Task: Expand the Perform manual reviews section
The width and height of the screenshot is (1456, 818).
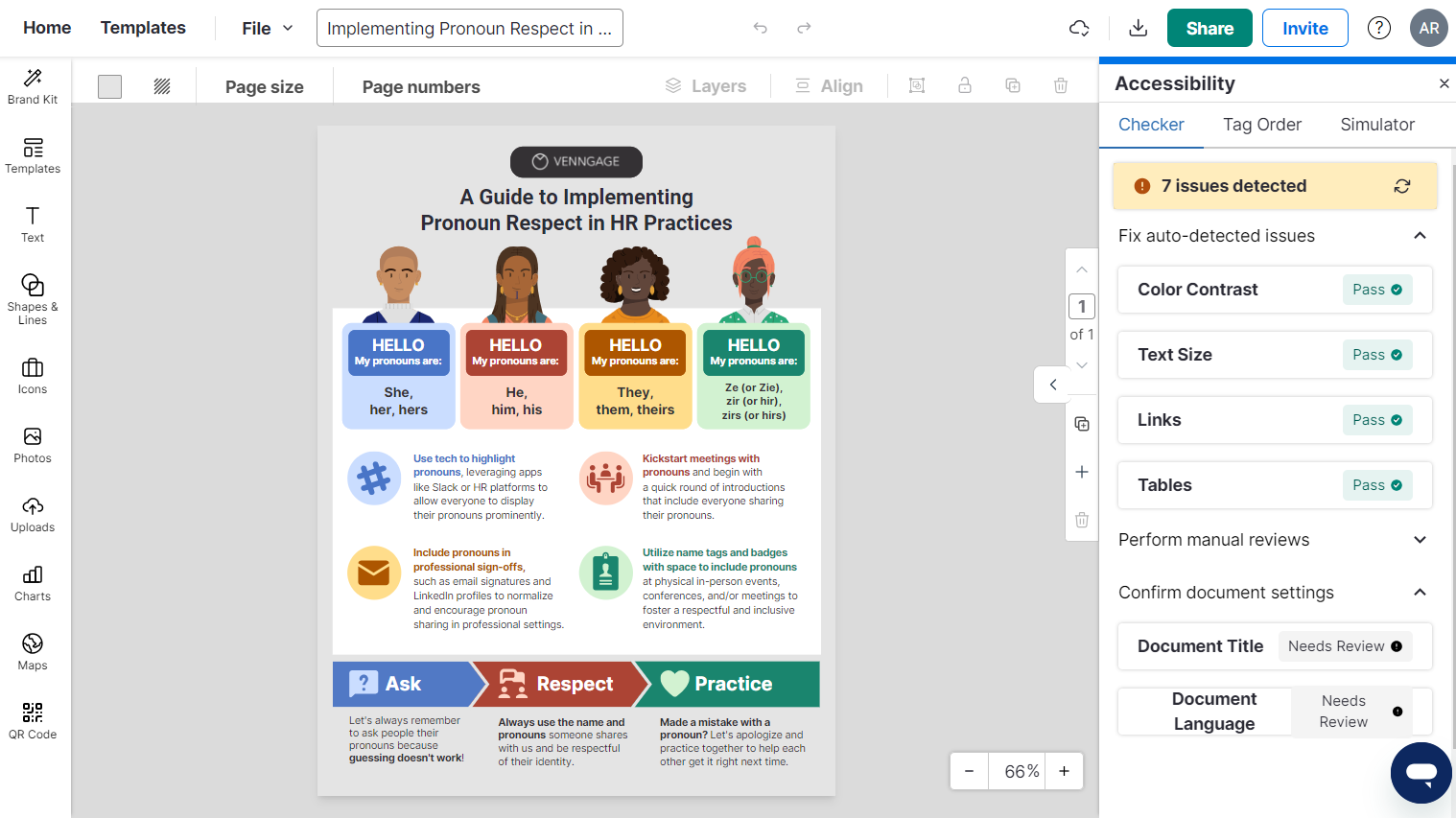Action: point(1420,540)
